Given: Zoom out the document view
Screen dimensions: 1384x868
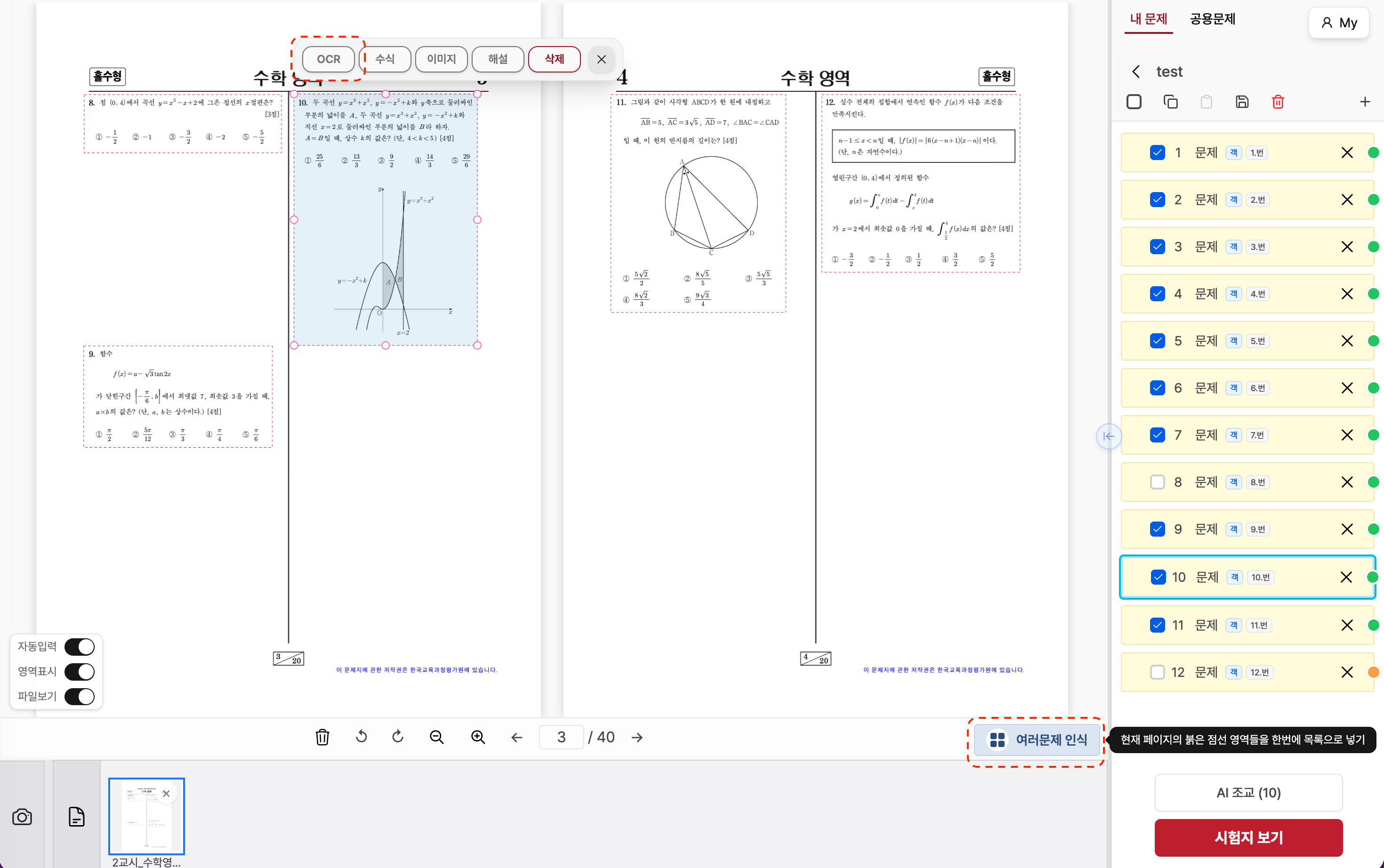Looking at the screenshot, I should coord(436,737).
